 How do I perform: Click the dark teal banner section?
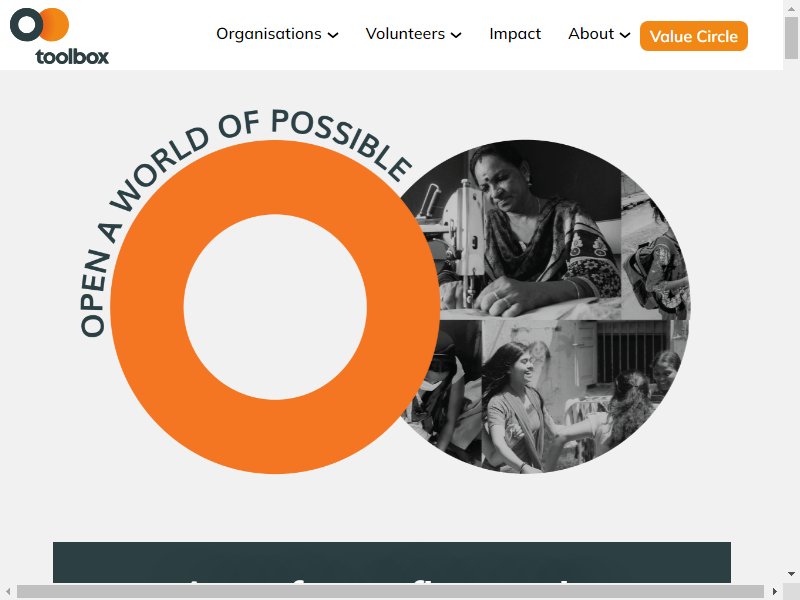point(392,562)
